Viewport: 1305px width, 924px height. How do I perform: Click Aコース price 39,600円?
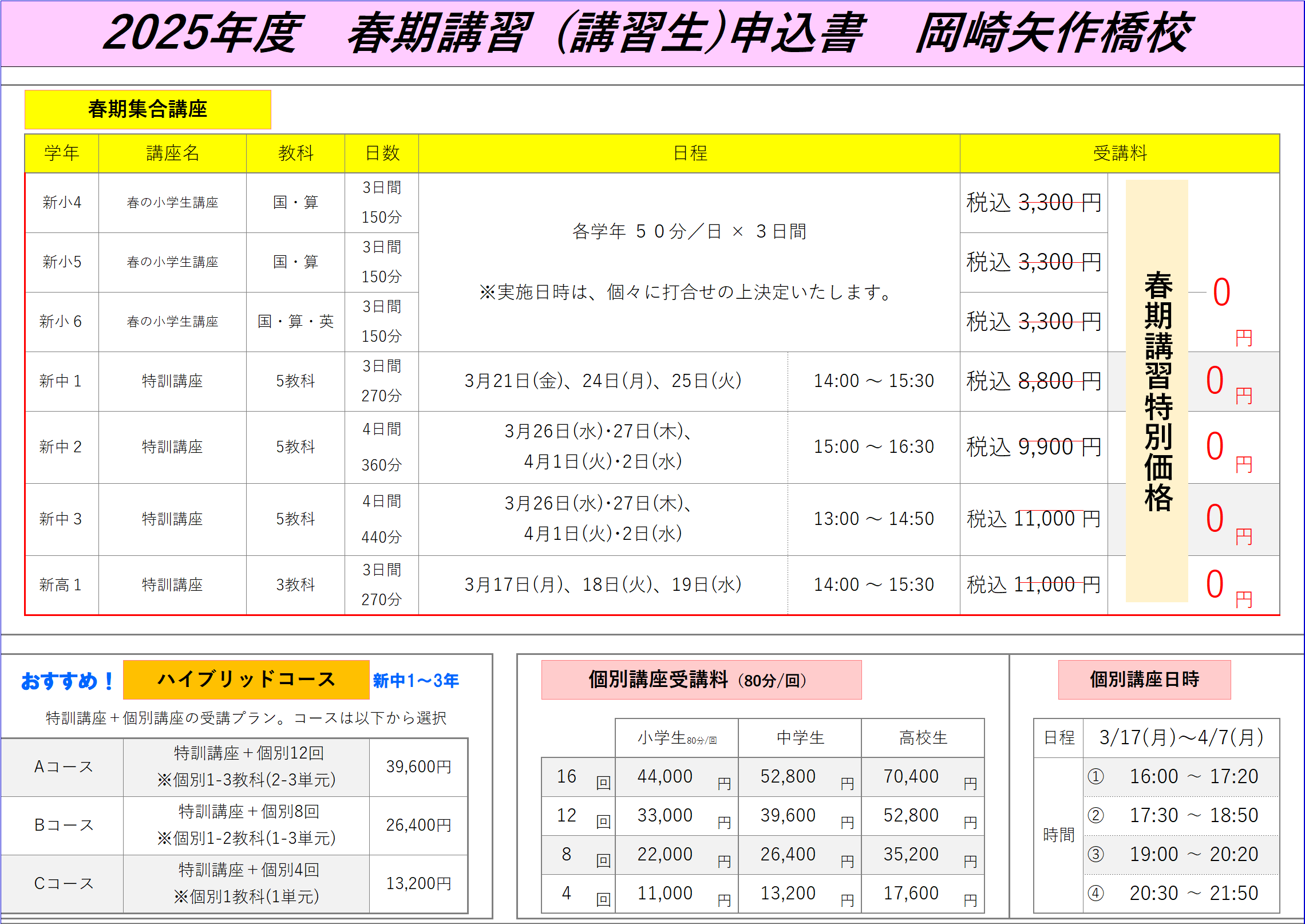418,767
